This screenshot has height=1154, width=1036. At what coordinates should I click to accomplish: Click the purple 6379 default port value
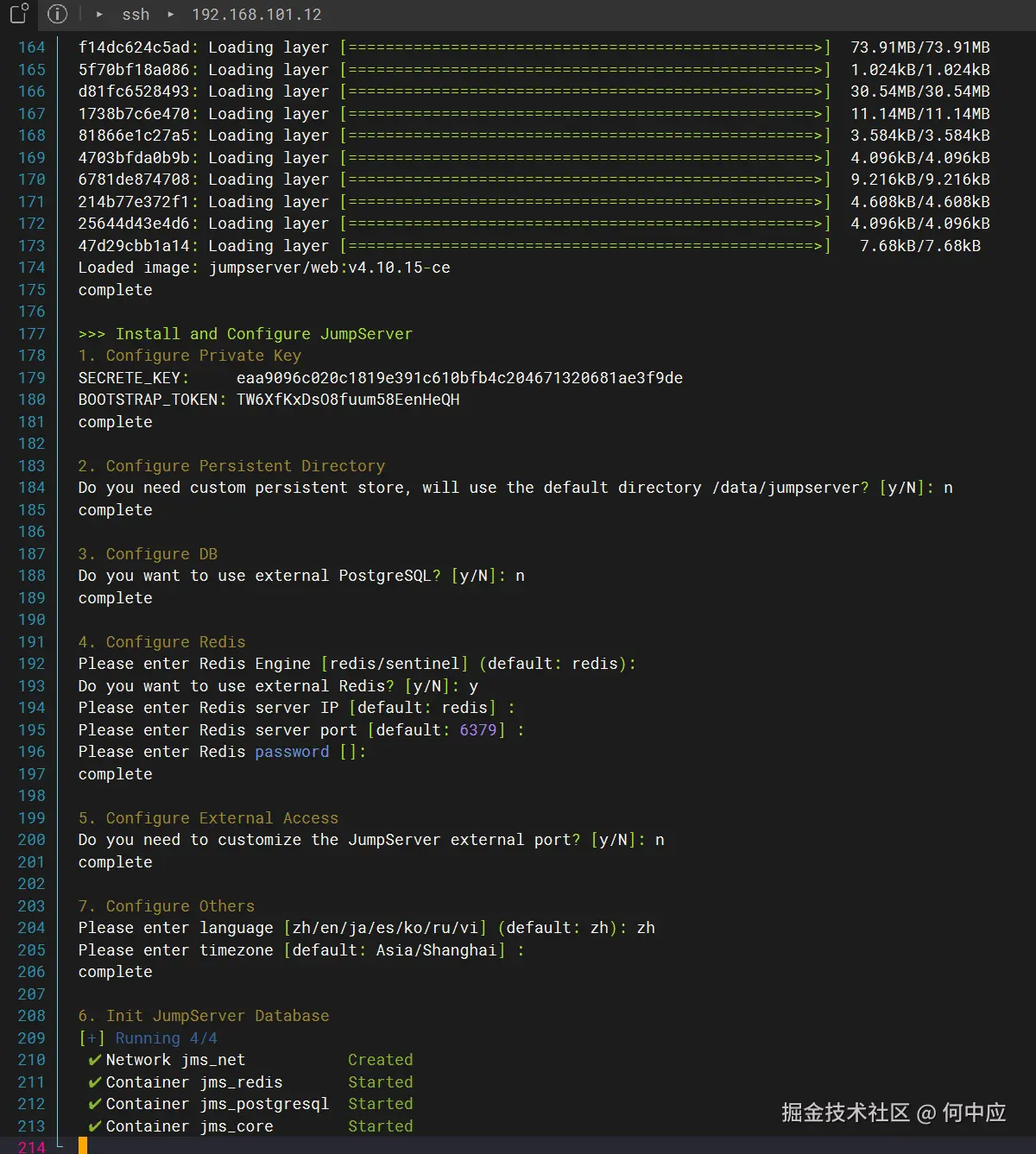478,730
